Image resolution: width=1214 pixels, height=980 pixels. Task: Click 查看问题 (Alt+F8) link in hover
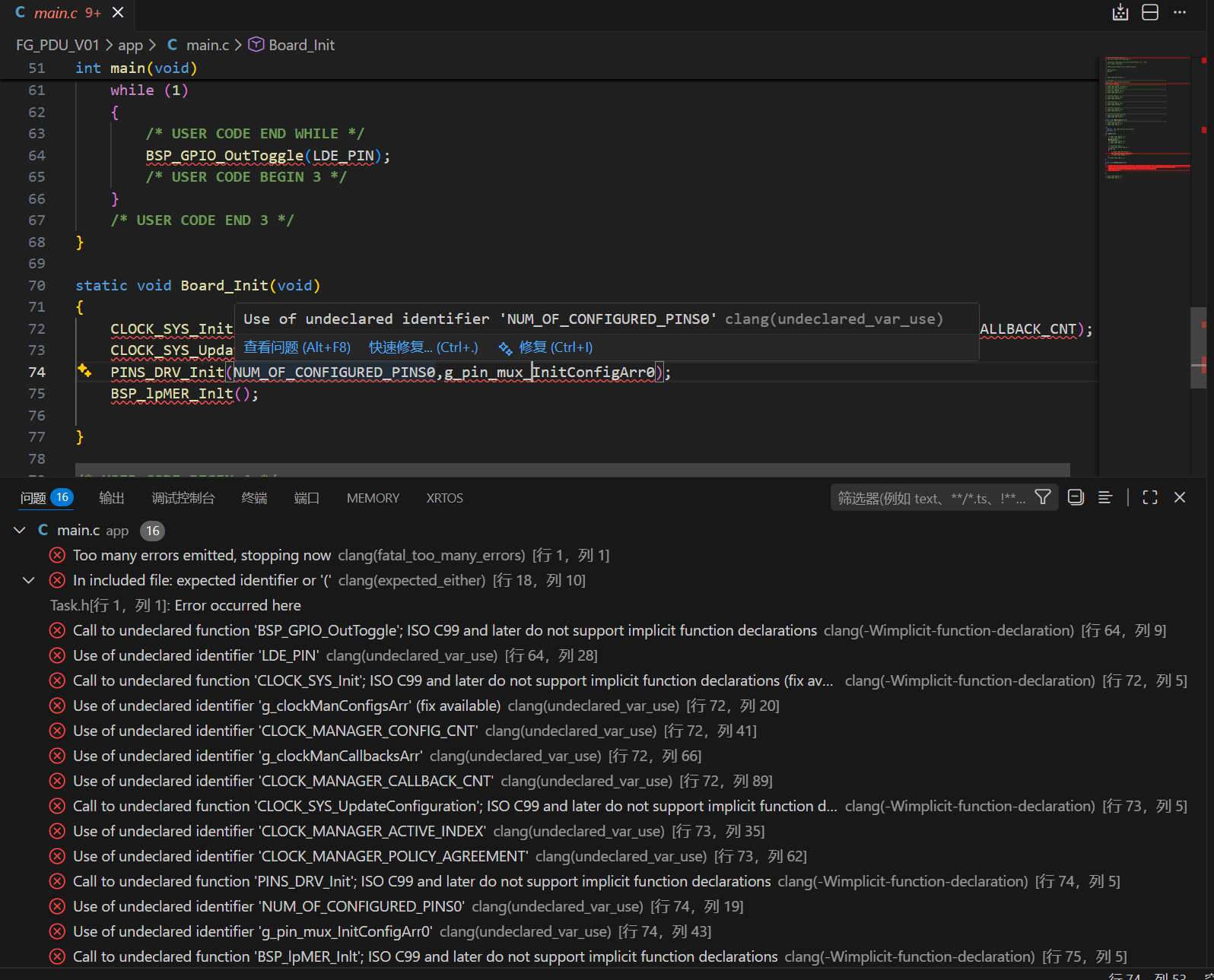(x=297, y=347)
